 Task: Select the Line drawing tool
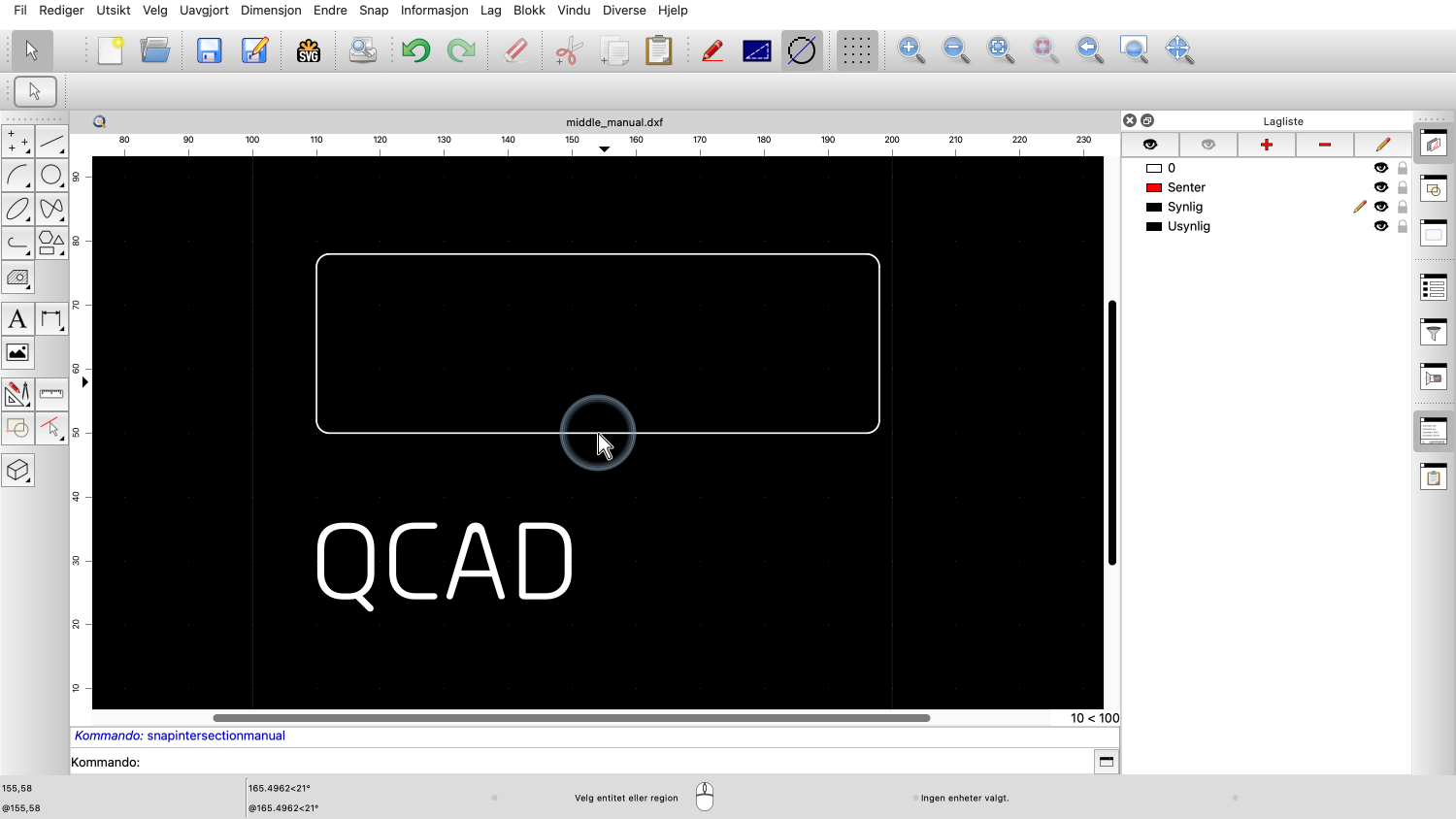[51, 143]
